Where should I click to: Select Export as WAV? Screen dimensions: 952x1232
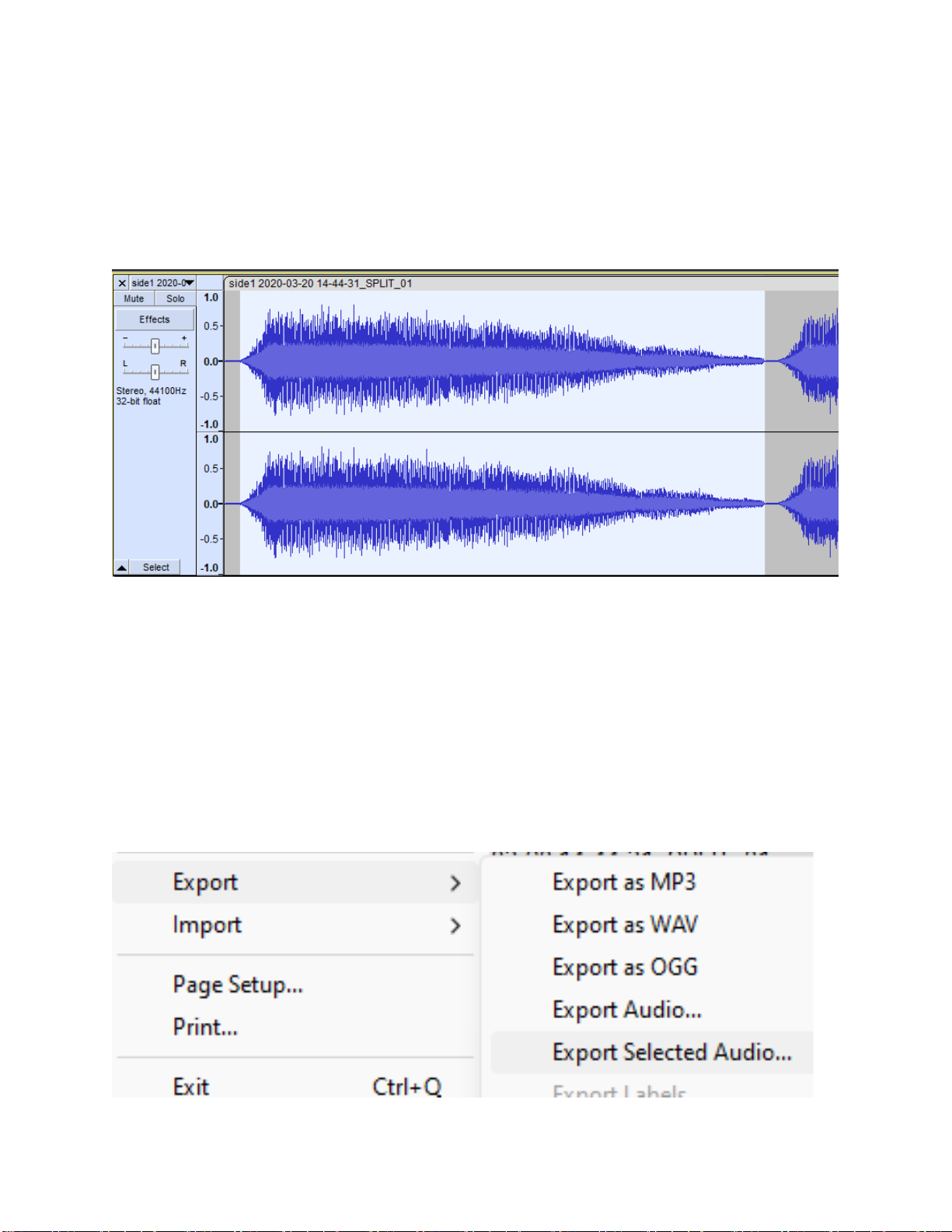tap(626, 924)
